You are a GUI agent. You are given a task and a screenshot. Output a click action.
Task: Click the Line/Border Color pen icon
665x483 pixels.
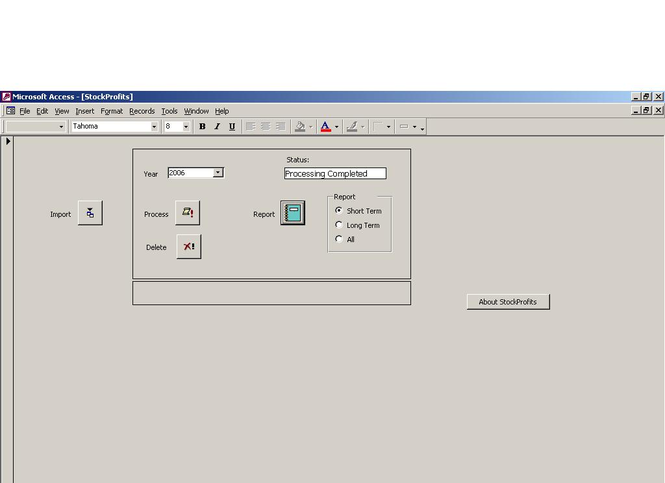point(352,126)
